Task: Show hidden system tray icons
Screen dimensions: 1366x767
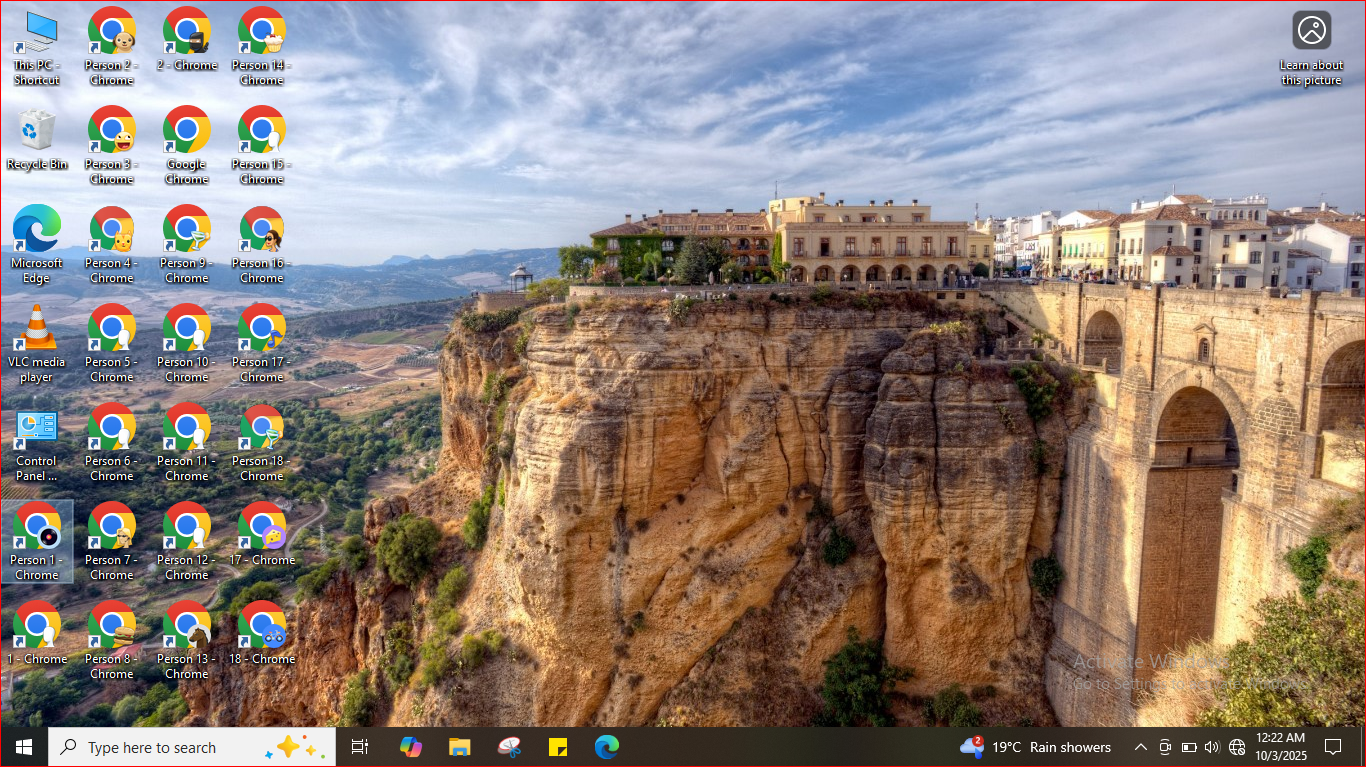Action: click(1140, 747)
